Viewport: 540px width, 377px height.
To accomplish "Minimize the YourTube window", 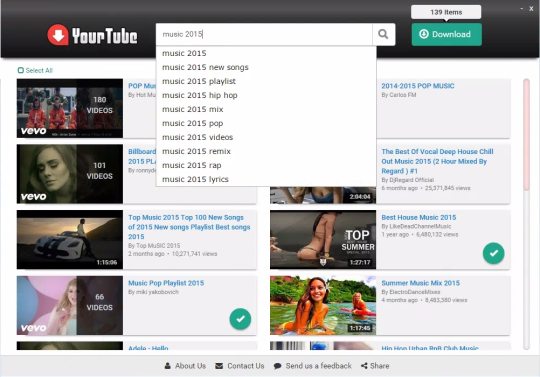I will [522, 9].
